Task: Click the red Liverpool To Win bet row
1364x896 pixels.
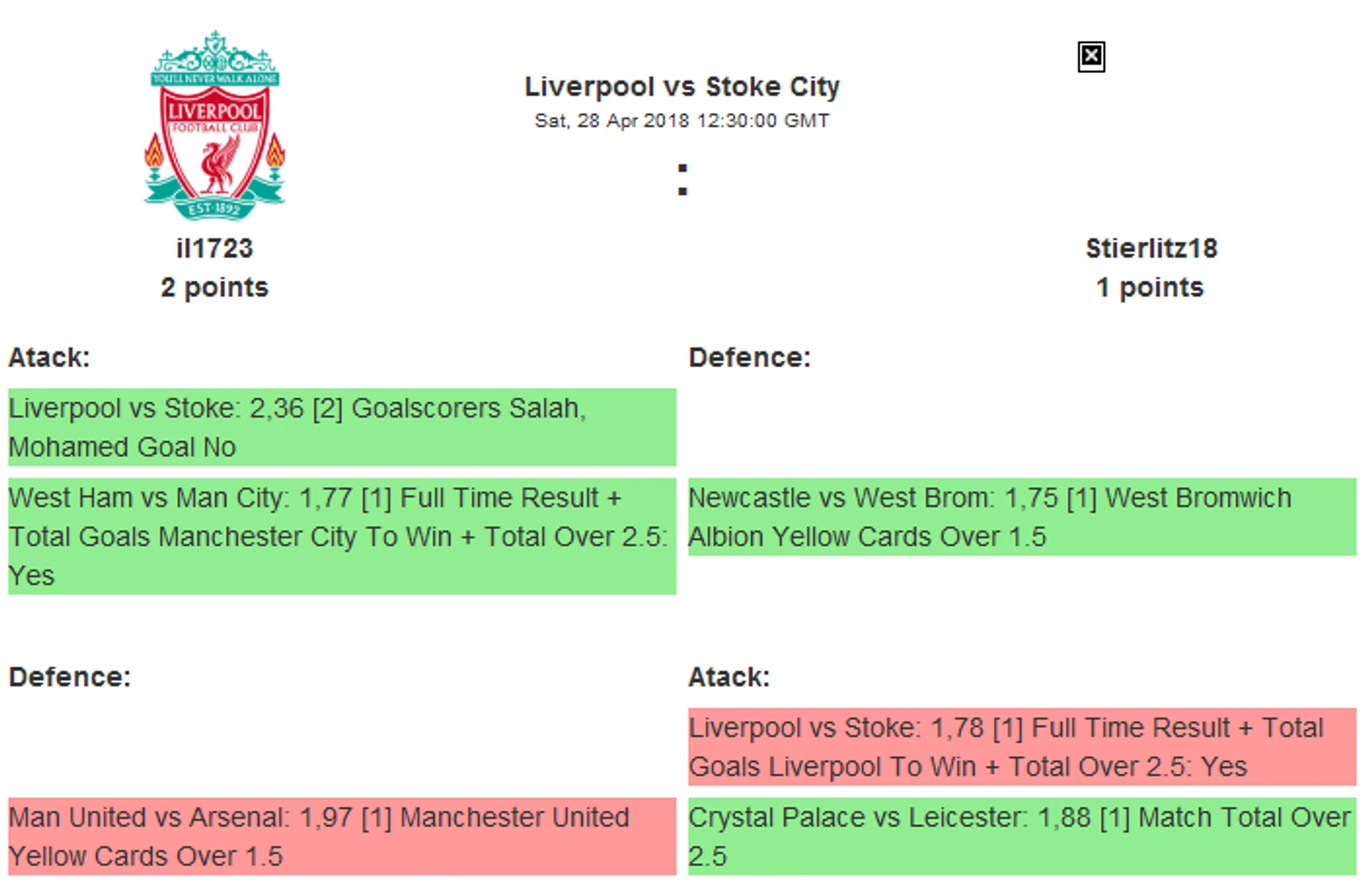Action: [1022, 747]
